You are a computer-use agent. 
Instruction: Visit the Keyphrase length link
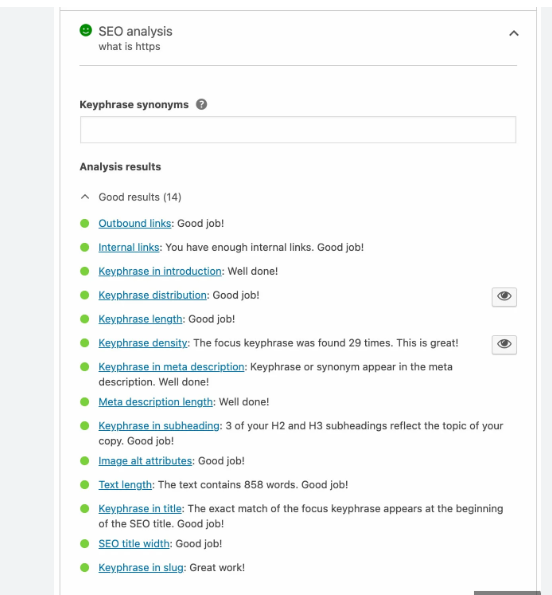click(140, 319)
